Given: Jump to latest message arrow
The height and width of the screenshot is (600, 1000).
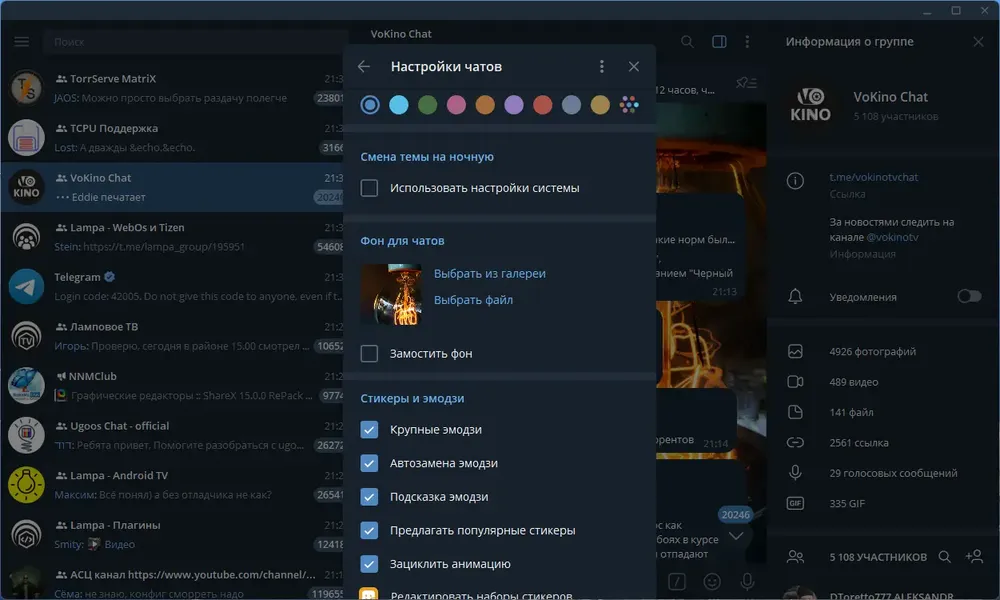Looking at the screenshot, I should coord(736,536).
